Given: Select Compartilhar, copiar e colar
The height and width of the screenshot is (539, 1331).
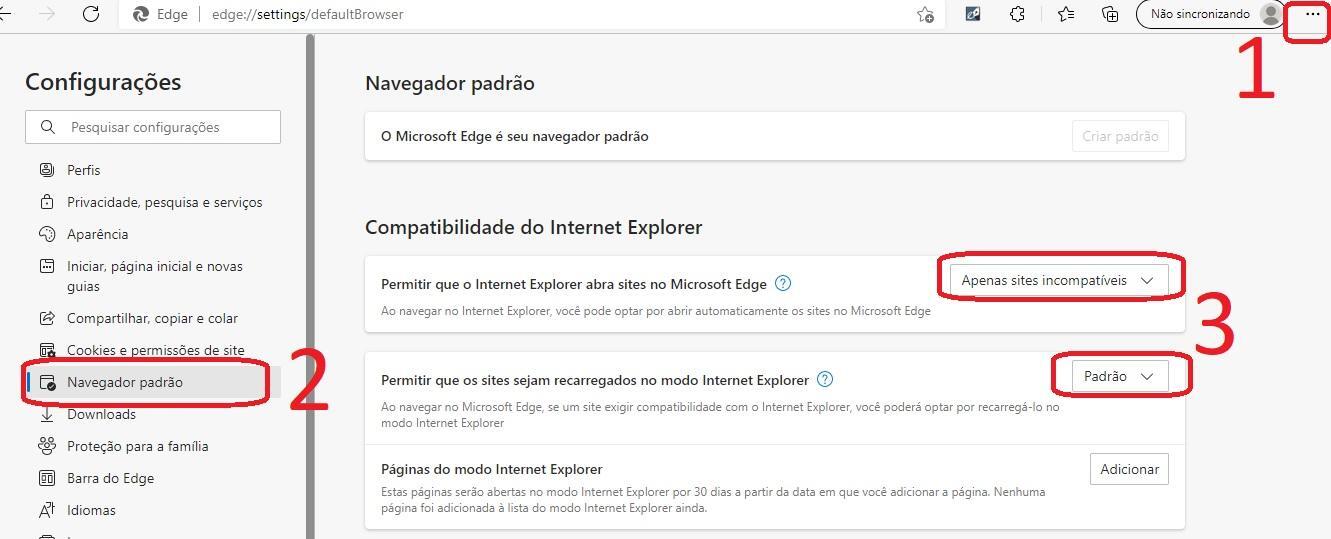Looking at the screenshot, I should pyautogui.click(x=152, y=318).
